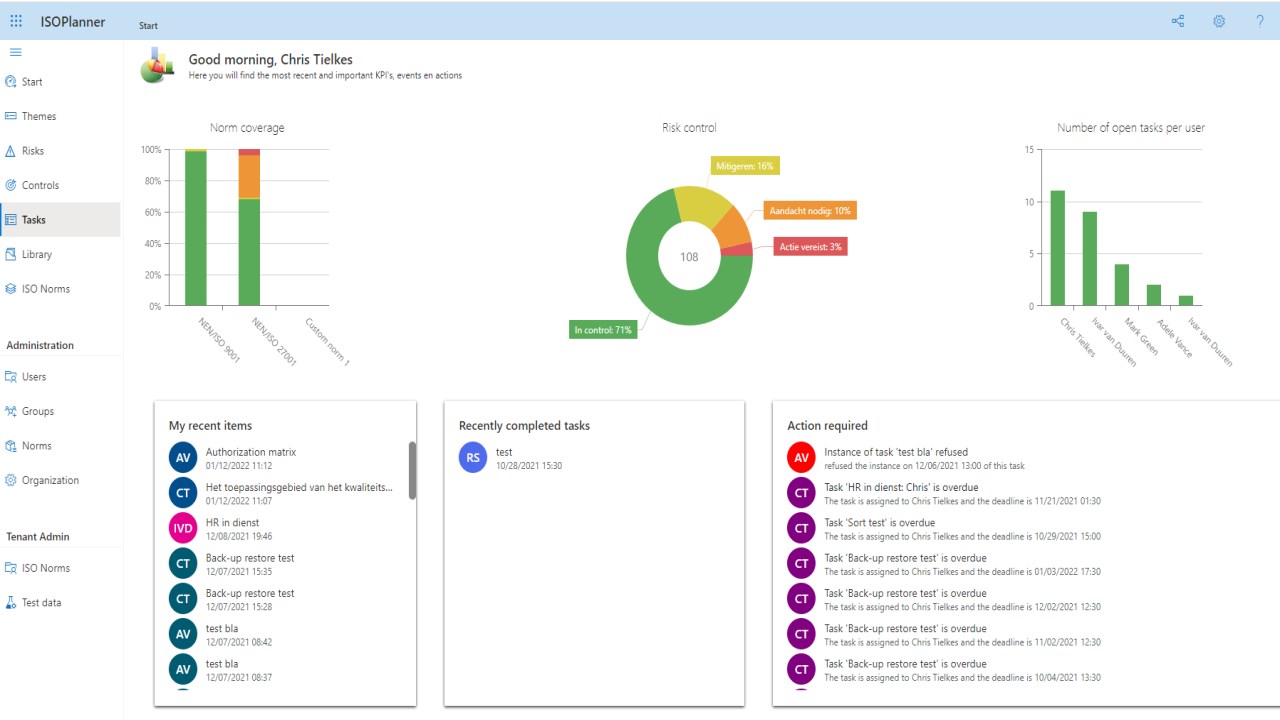Click the Library book icon
Viewport: 1280px width, 720px height.
click(11, 254)
